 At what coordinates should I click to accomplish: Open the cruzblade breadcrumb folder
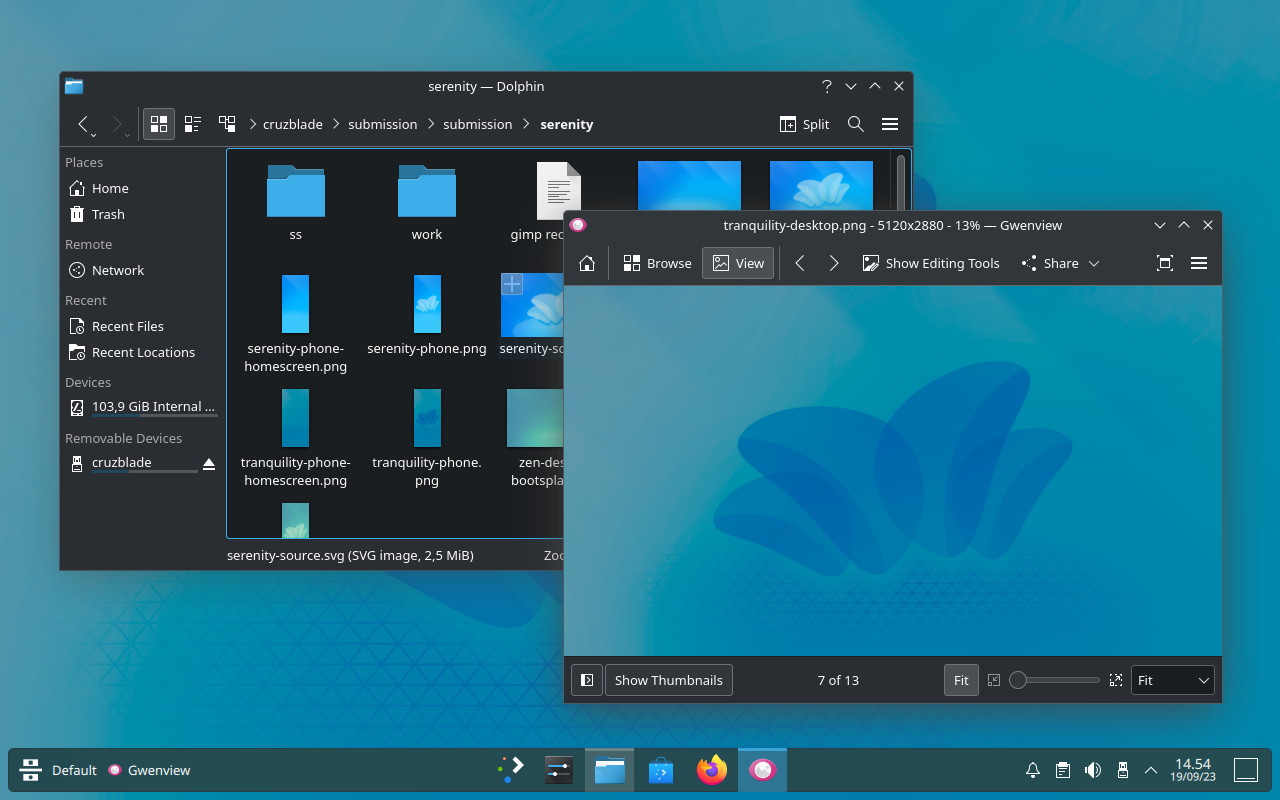coord(292,124)
